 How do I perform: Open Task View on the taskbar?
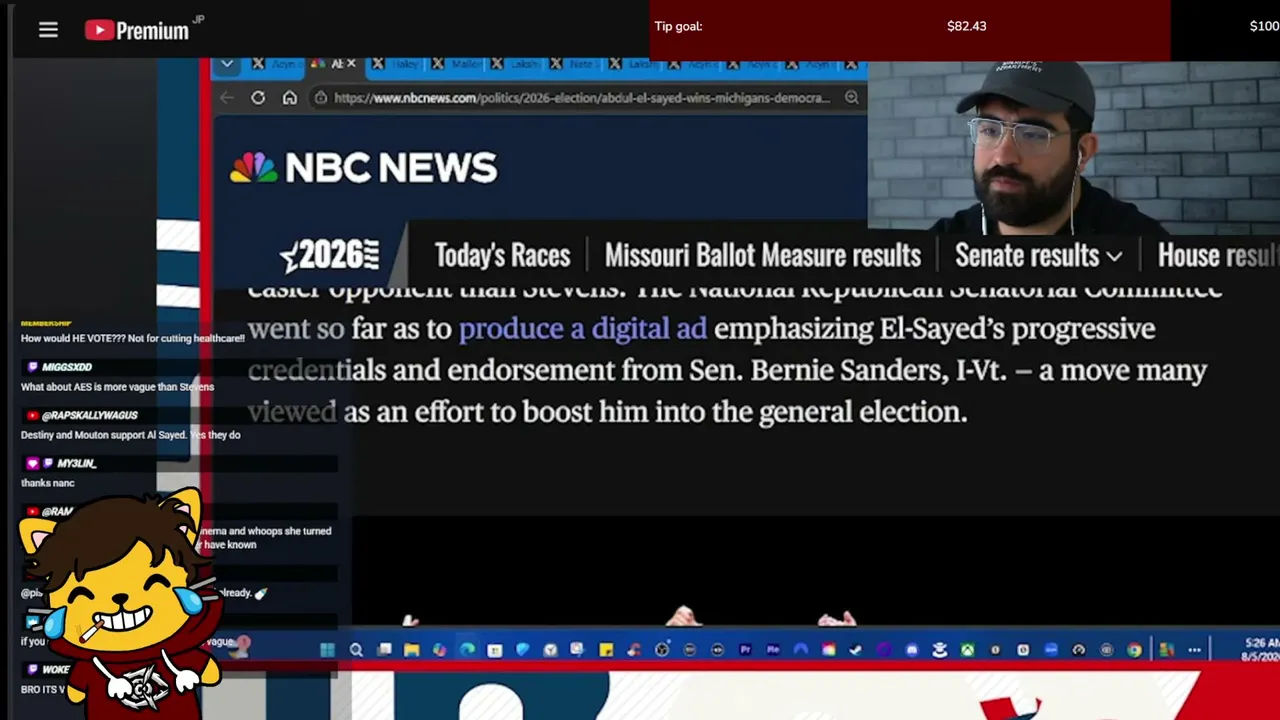[x=384, y=650]
